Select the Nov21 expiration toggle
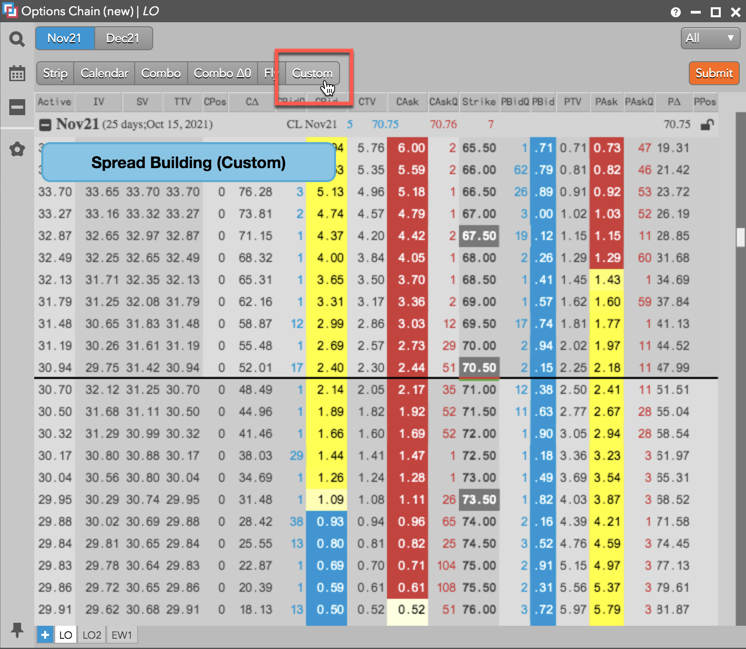Viewport: 746px width, 649px height. (65, 38)
